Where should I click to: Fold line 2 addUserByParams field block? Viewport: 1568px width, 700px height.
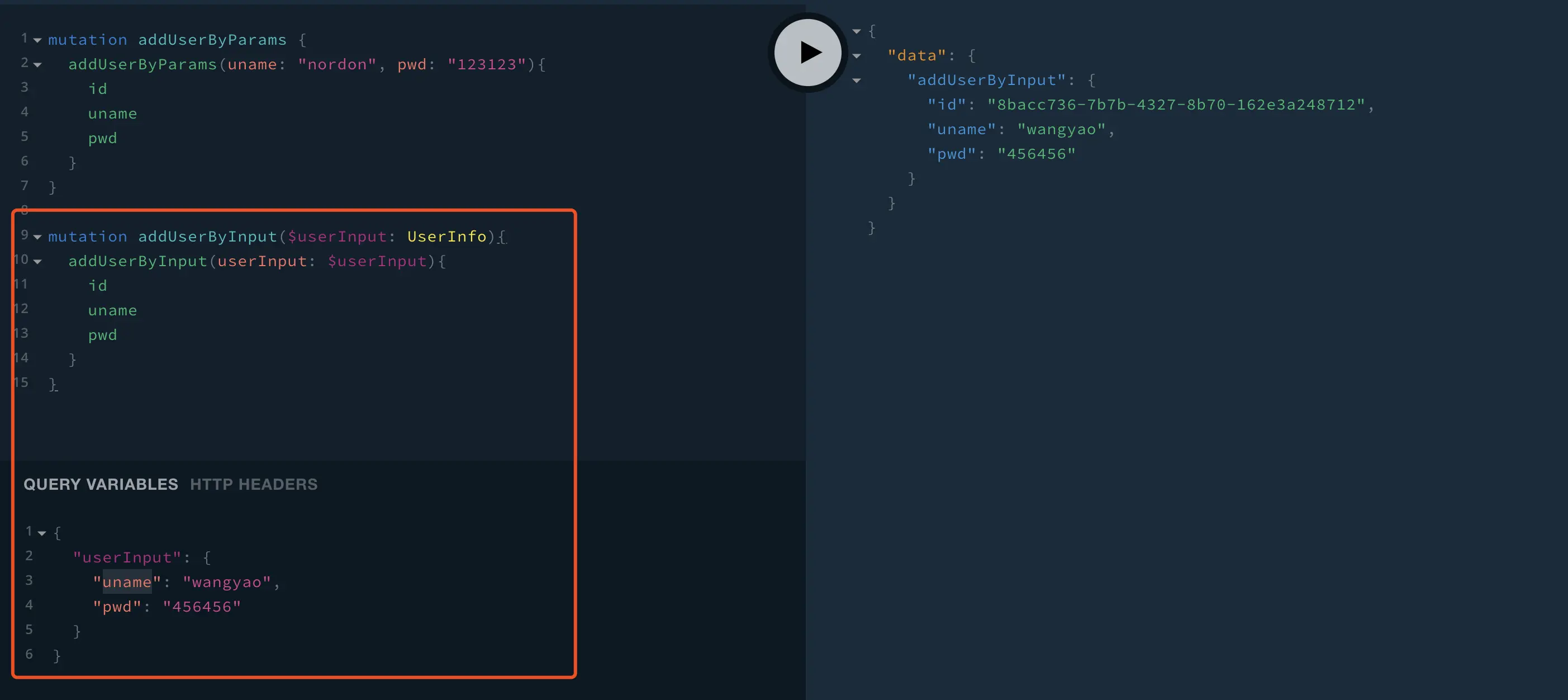pyautogui.click(x=38, y=65)
